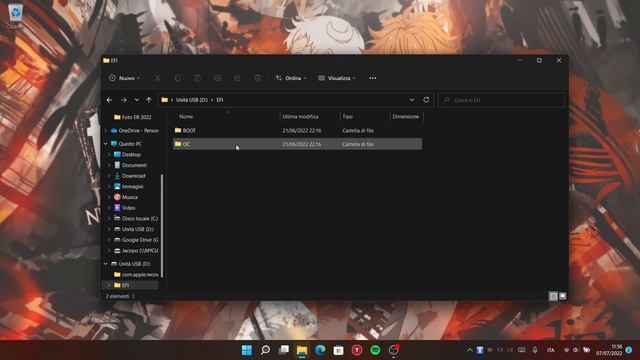This screenshot has width=640, height=360.
Task: Open Task View on the taskbar
Action: 284,350
